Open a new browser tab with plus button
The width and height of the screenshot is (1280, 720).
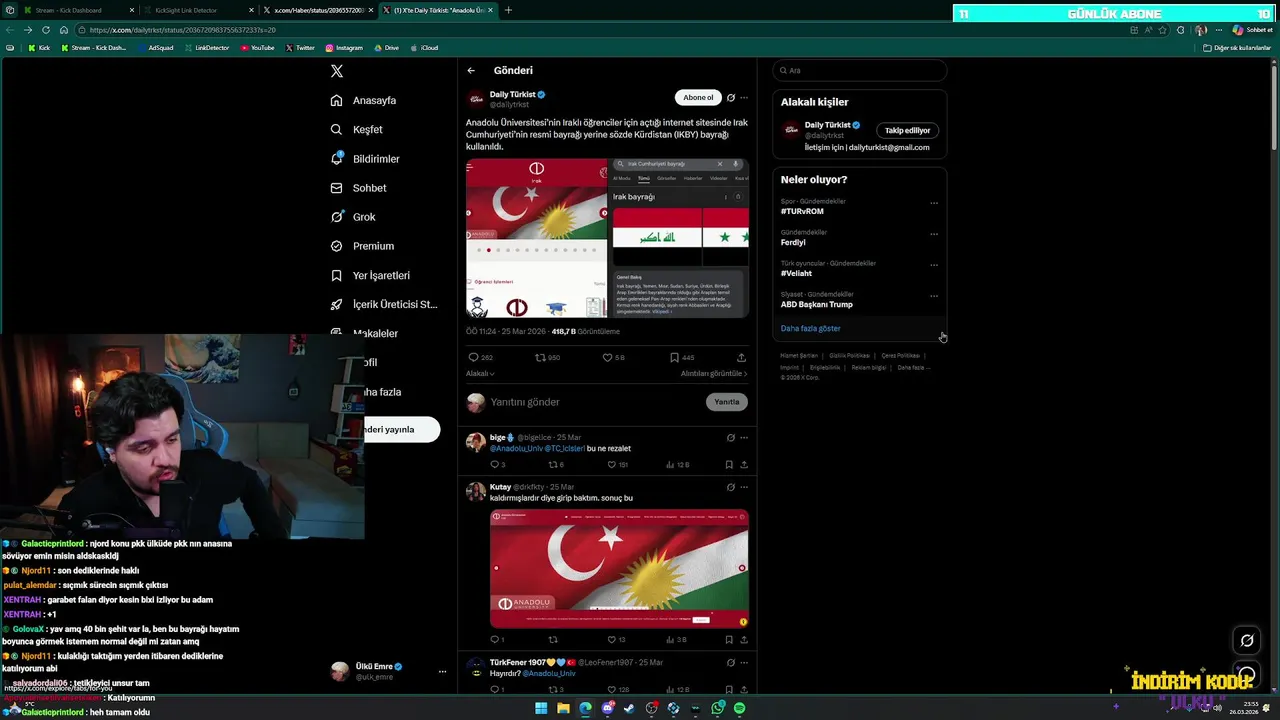pyautogui.click(x=508, y=10)
